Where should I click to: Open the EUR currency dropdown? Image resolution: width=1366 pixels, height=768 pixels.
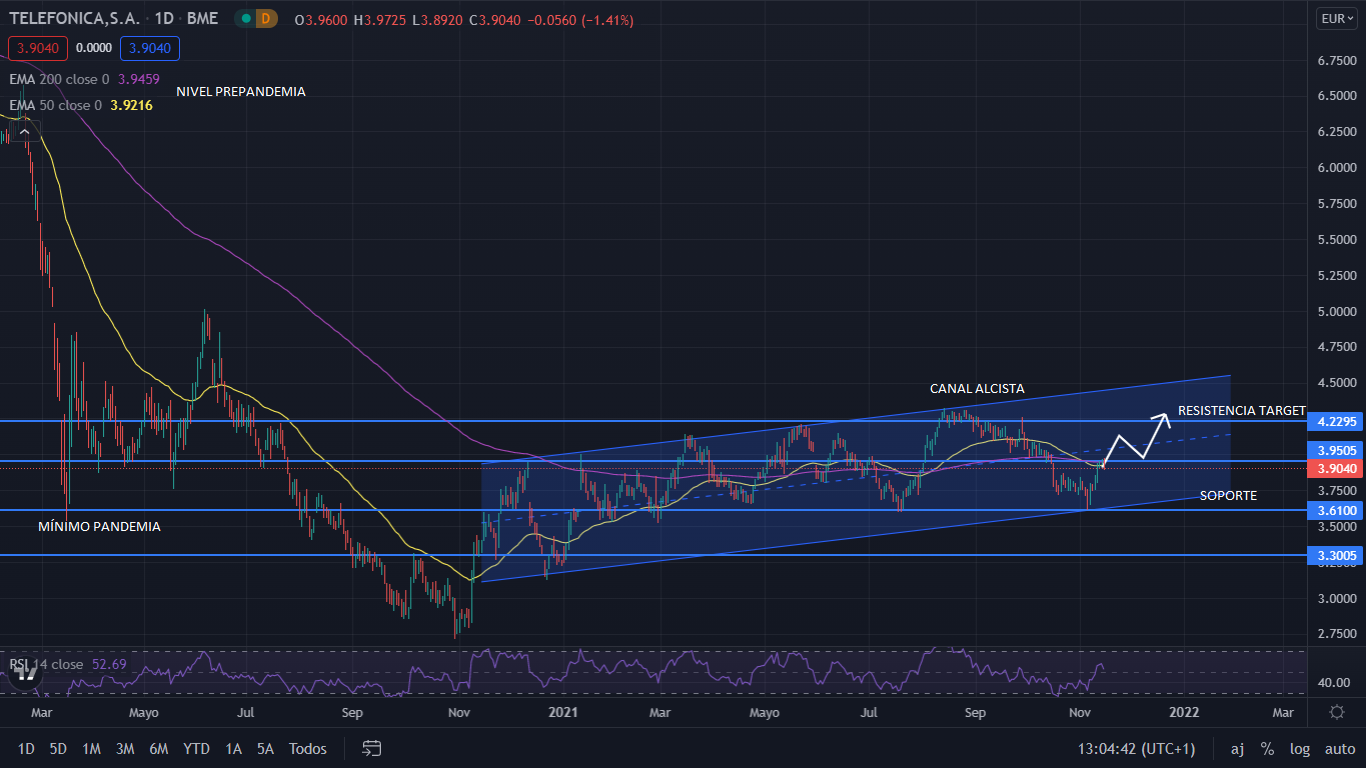pyautogui.click(x=1337, y=18)
